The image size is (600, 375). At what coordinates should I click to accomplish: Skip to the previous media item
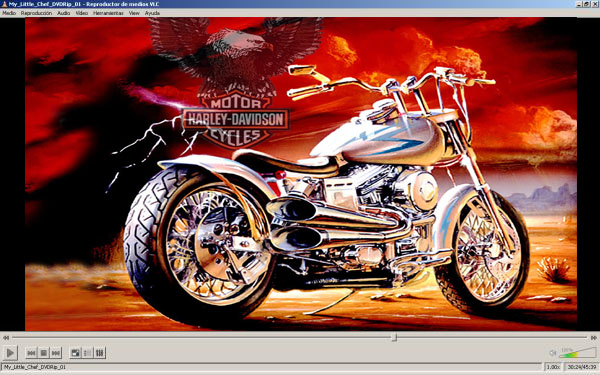click(31, 353)
